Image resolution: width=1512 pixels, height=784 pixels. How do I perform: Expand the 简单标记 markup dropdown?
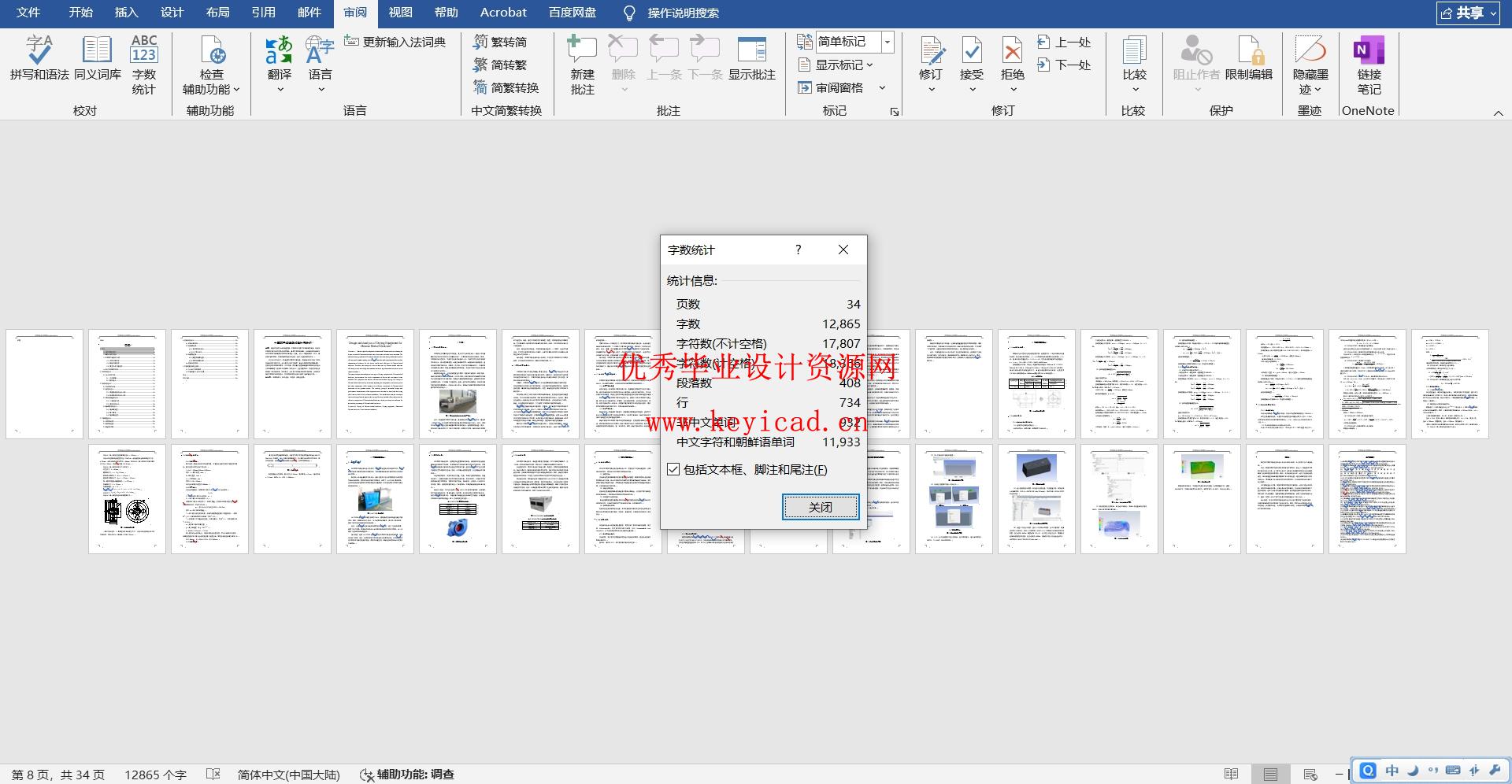(x=888, y=42)
